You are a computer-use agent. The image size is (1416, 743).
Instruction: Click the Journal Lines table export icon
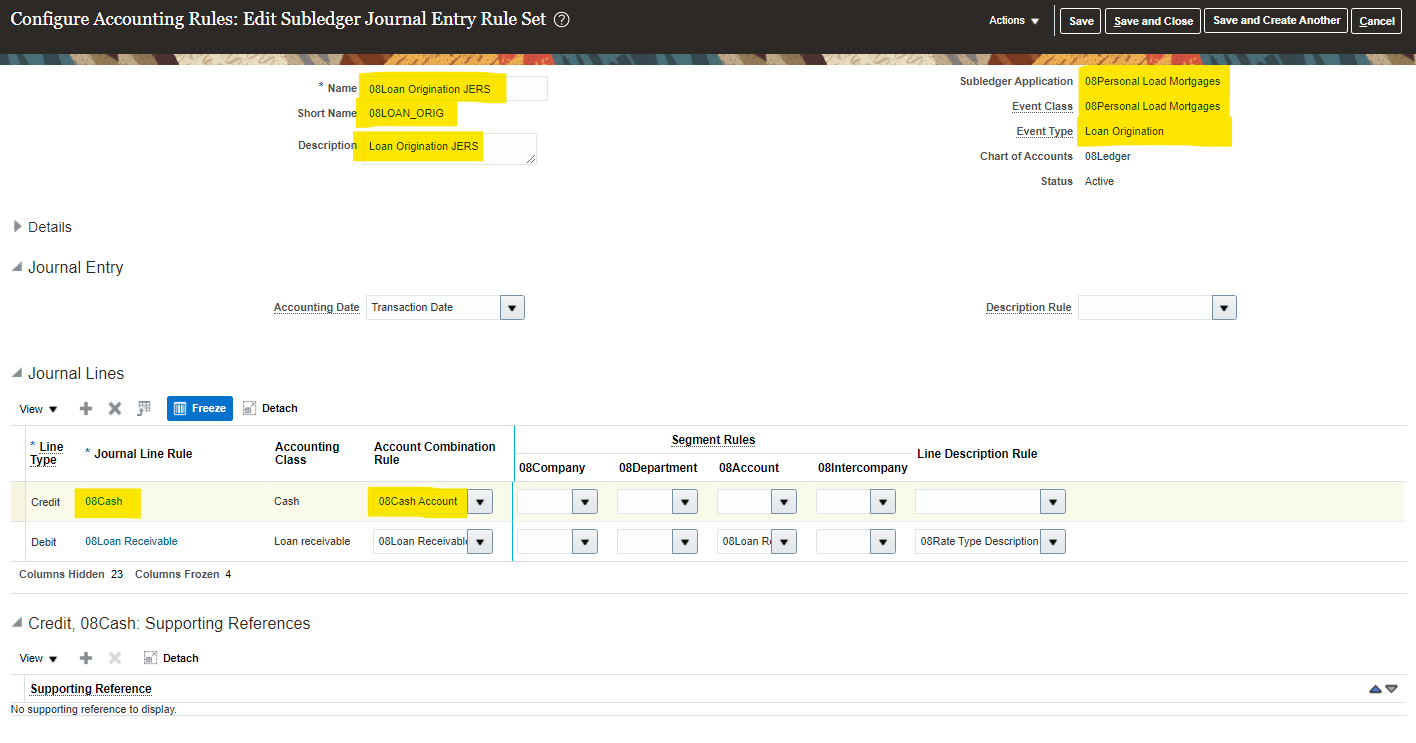[144, 408]
